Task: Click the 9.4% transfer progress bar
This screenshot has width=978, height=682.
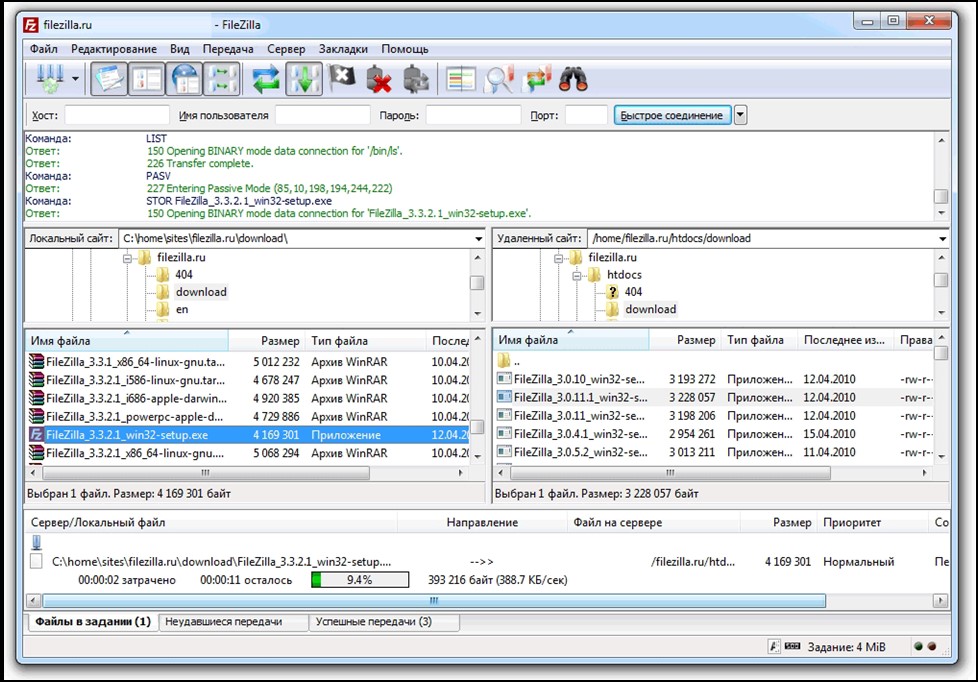Action: [360, 580]
